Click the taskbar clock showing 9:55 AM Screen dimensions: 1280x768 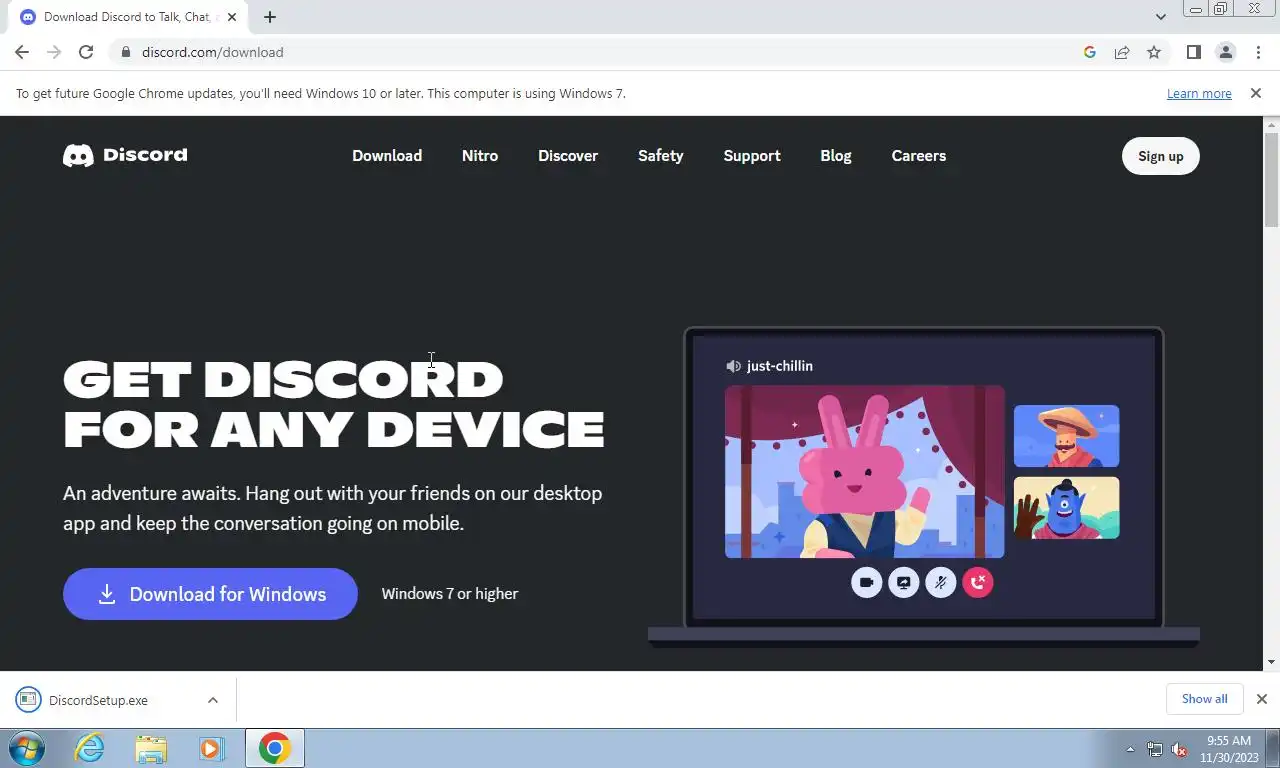(1229, 749)
